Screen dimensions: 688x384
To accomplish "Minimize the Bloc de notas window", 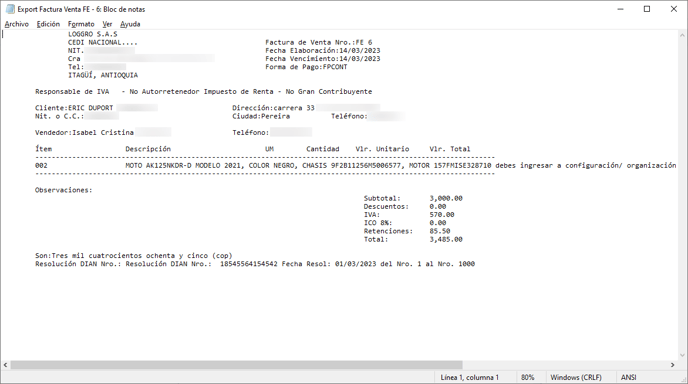I will (620, 9).
